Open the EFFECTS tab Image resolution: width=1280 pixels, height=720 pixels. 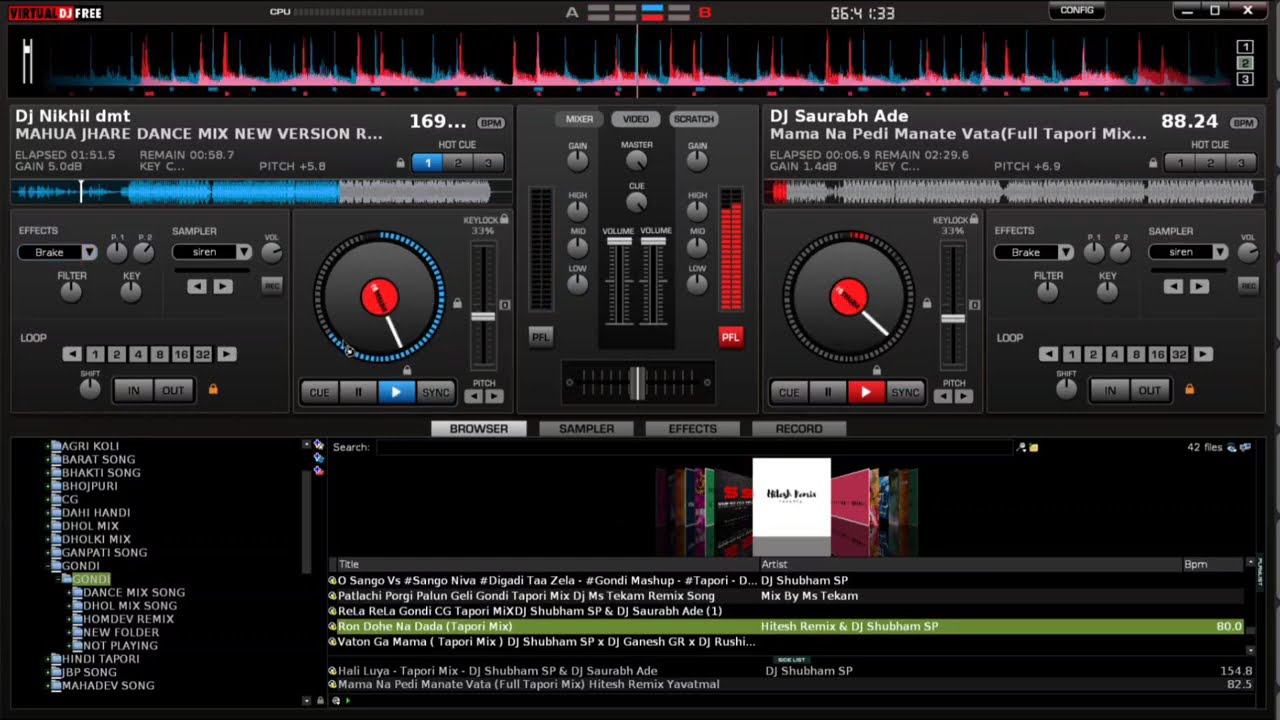(x=693, y=429)
